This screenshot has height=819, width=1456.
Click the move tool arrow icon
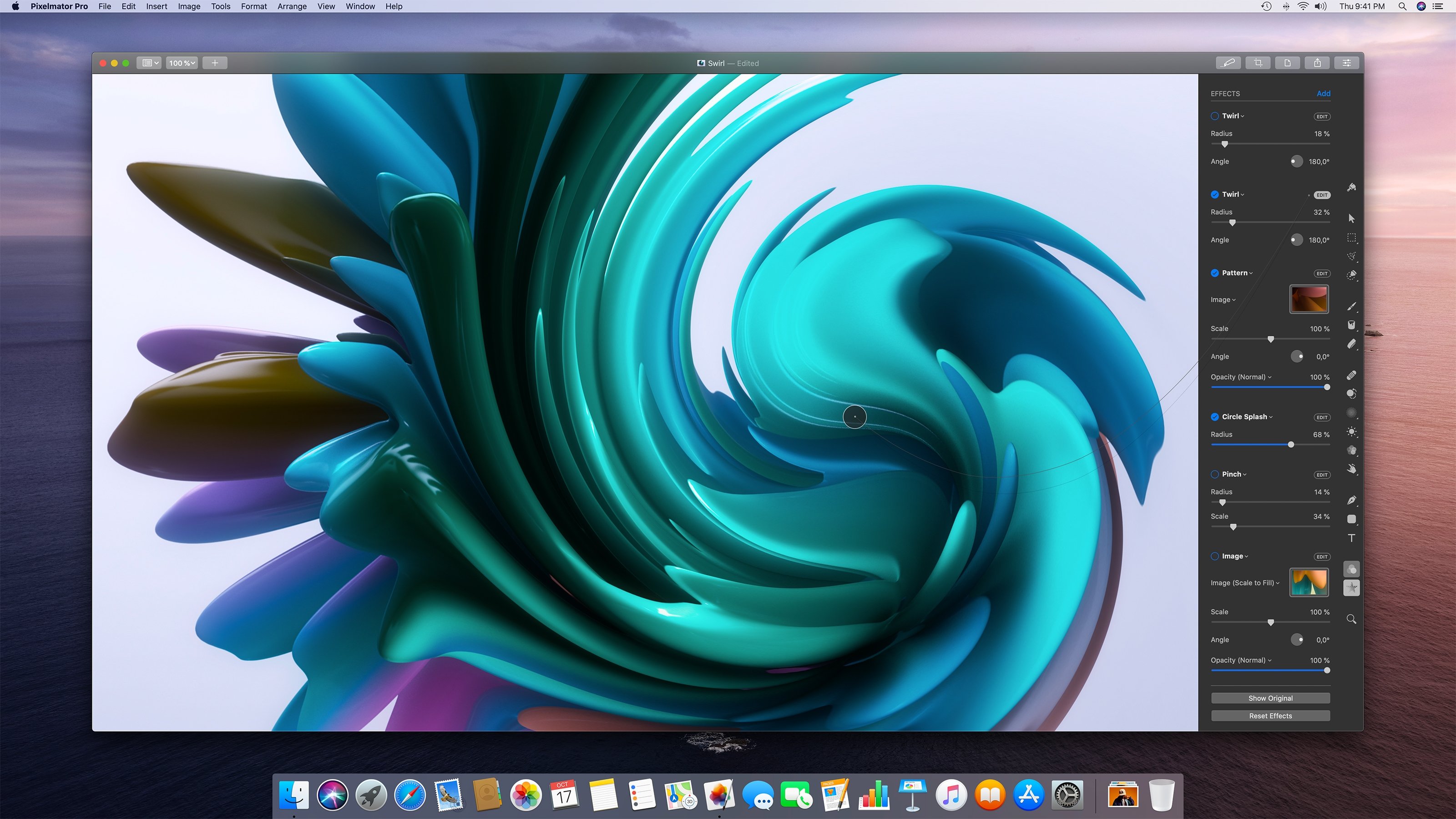tap(1351, 217)
